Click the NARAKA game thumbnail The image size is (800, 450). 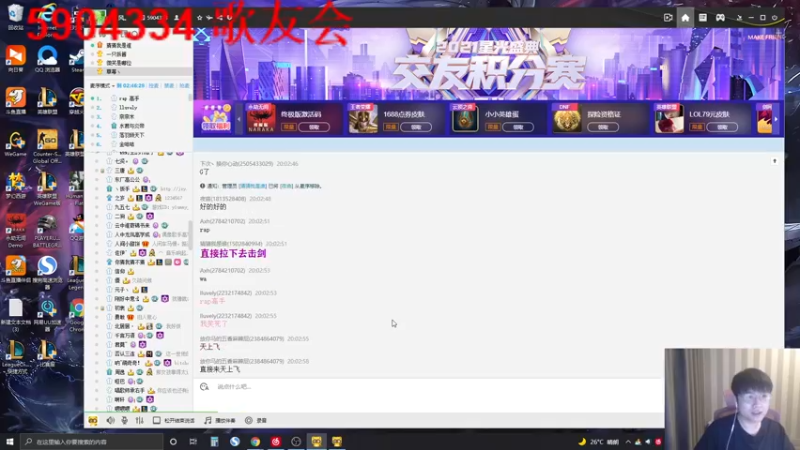(261, 118)
